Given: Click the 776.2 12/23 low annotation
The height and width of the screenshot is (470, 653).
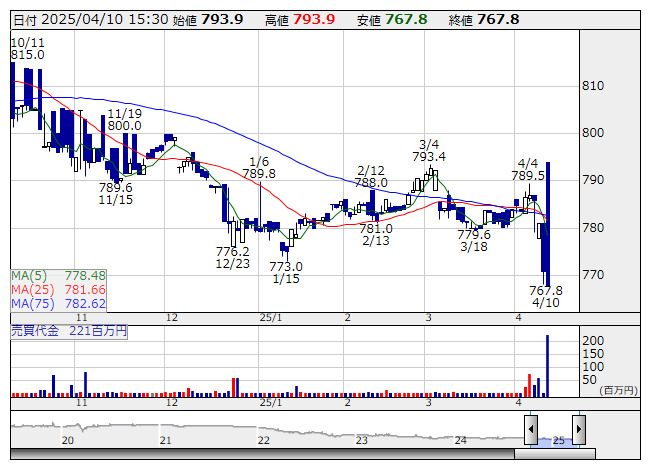Looking at the screenshot, I should [233, 257].
